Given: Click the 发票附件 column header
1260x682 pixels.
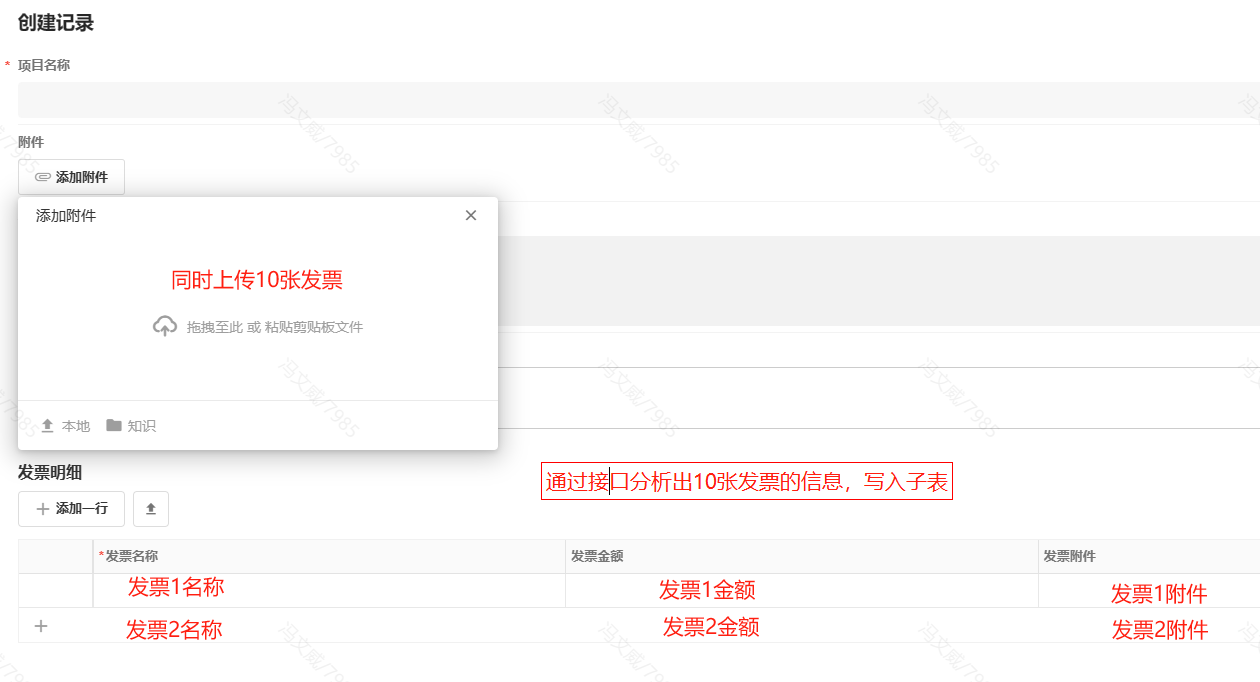Looking at the screenshot, I should [1149, 556].
